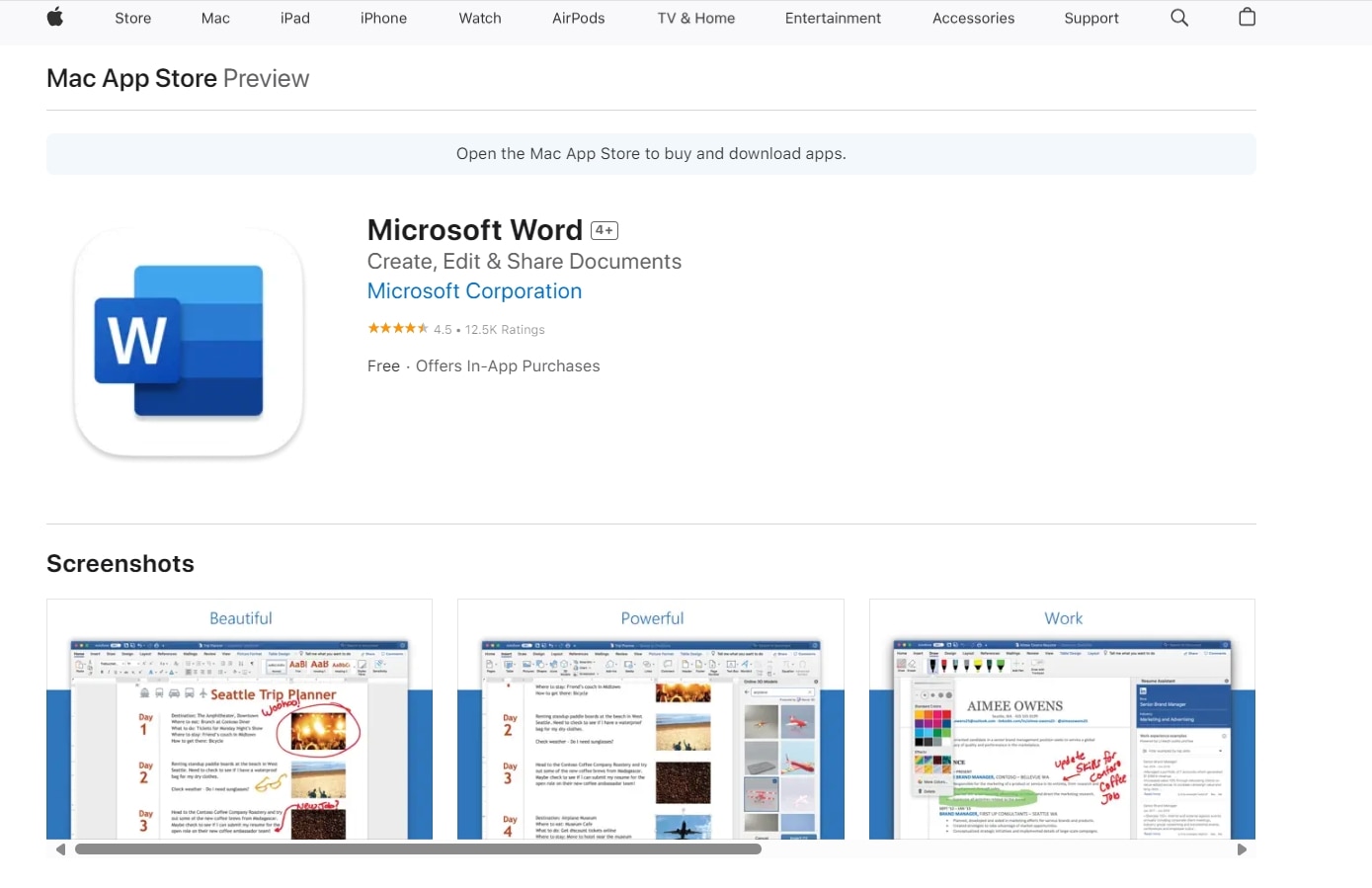Image resolution: width=1372 pixels, height=888 pixels.
Task: Click the 'Open the Mac App Store' banner
Action: point(651,154)
